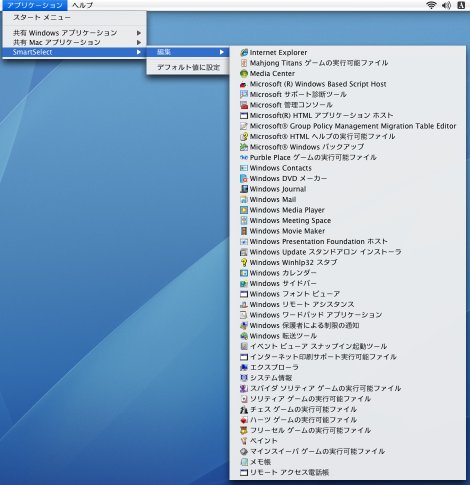Click the Internet Explorer icon

(x=244, y=52)
